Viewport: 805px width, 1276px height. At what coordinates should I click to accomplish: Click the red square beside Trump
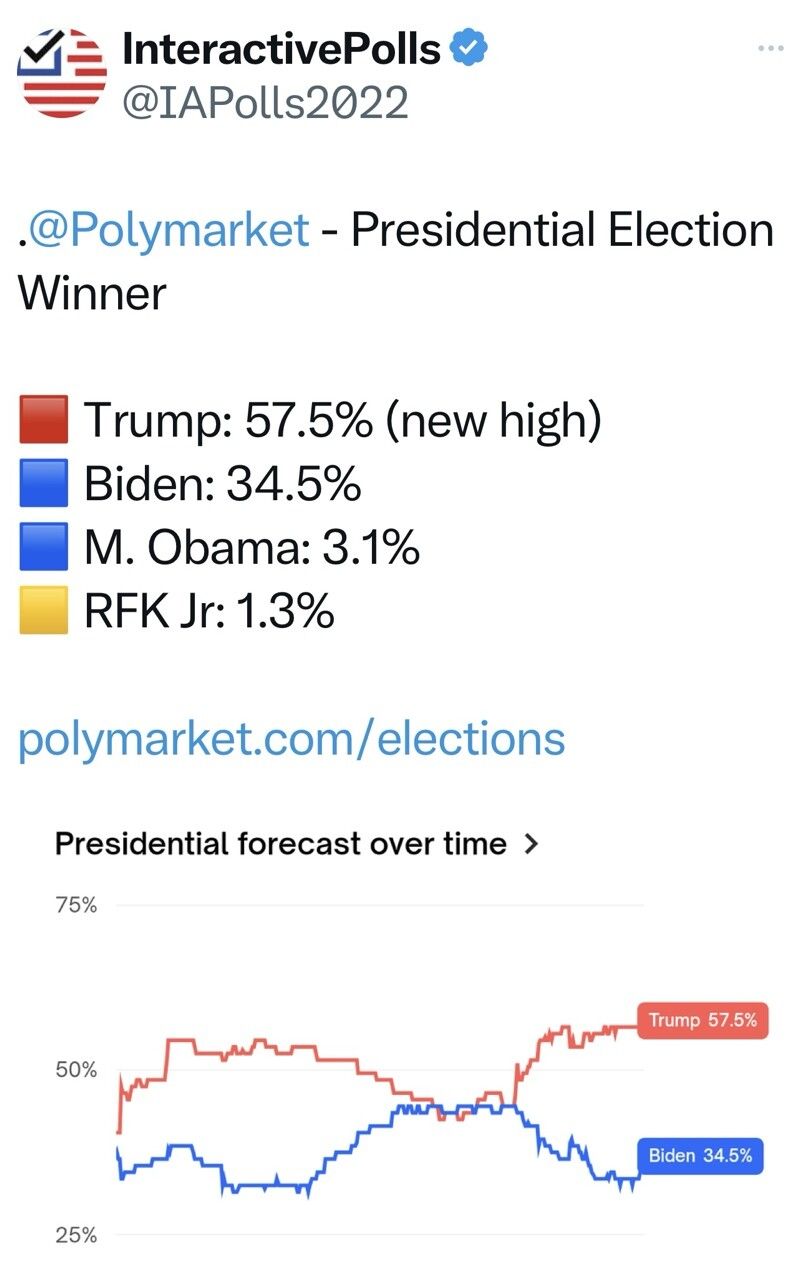point(44,421)
